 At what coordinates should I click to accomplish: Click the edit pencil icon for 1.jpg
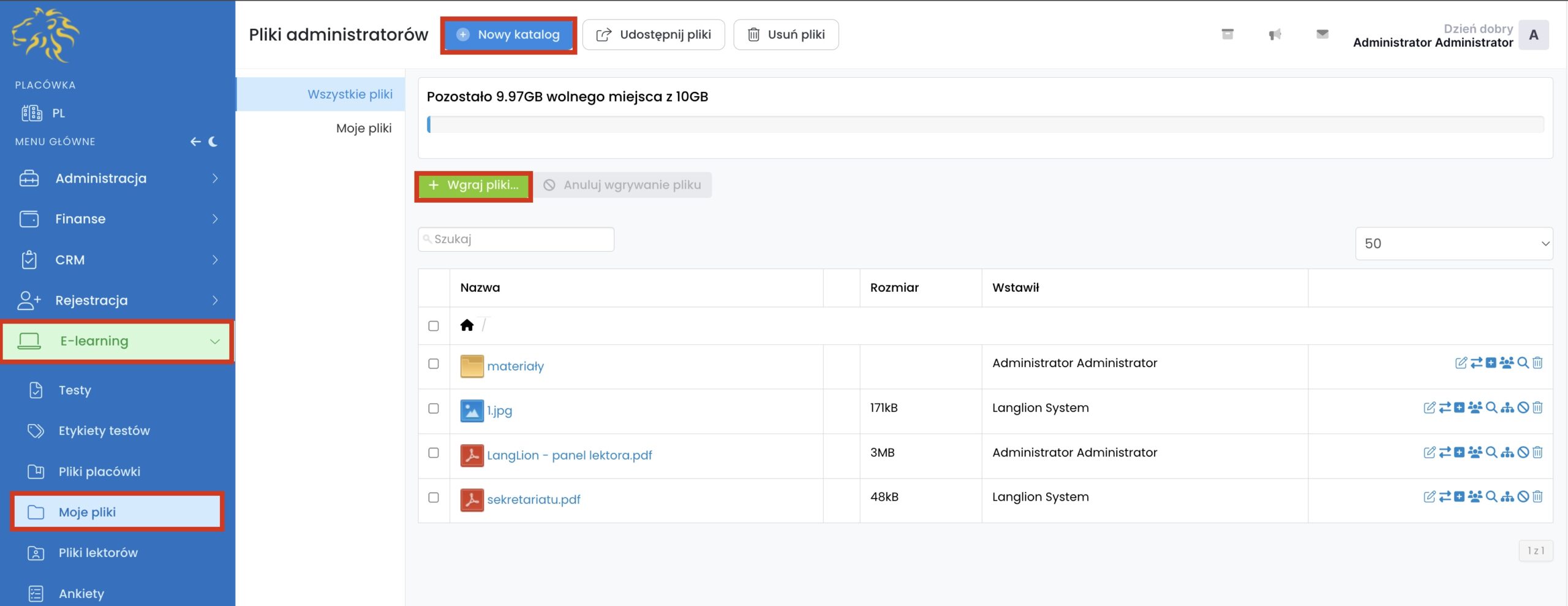tap(1429, 407)
